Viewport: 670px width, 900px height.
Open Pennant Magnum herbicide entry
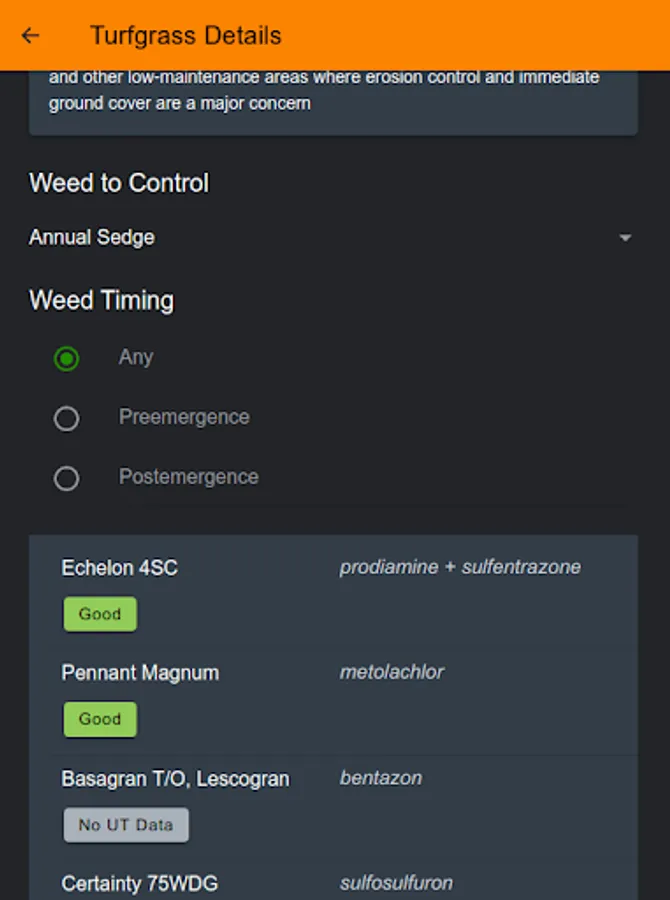coord(140,673)
